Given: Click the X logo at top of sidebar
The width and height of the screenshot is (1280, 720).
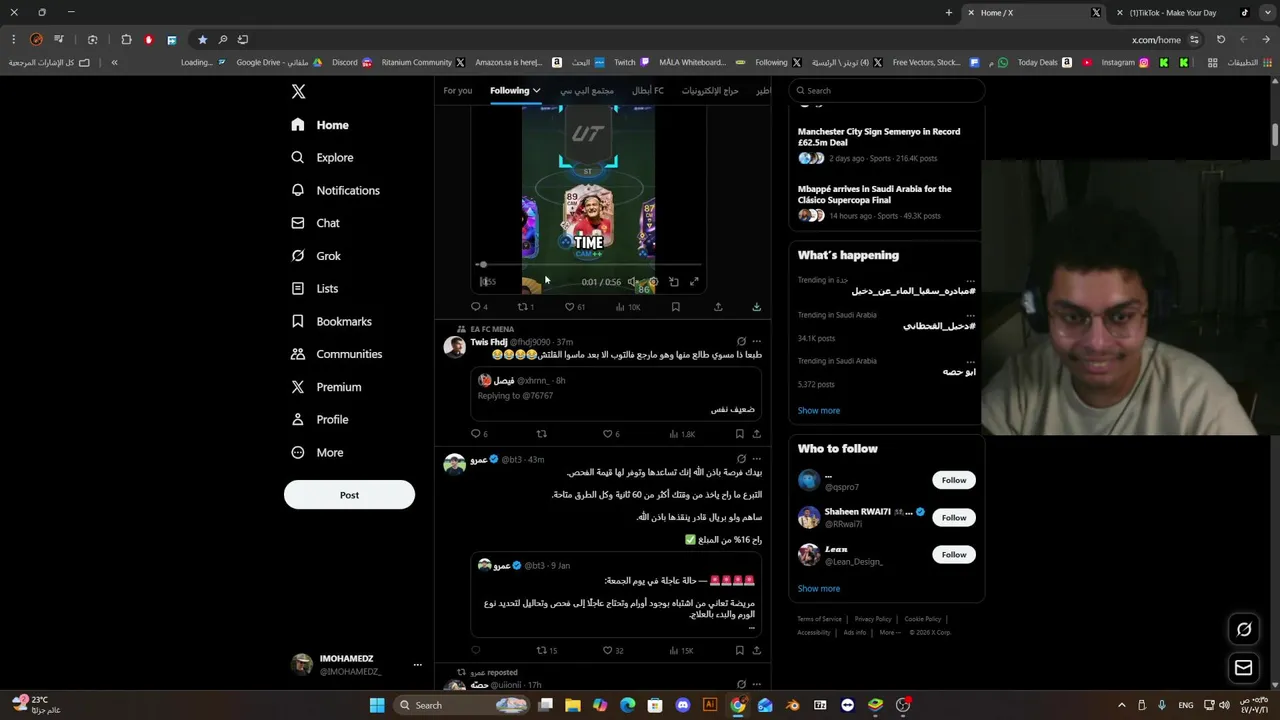Looking at the screenshot, I should click(x=298, y=91).
